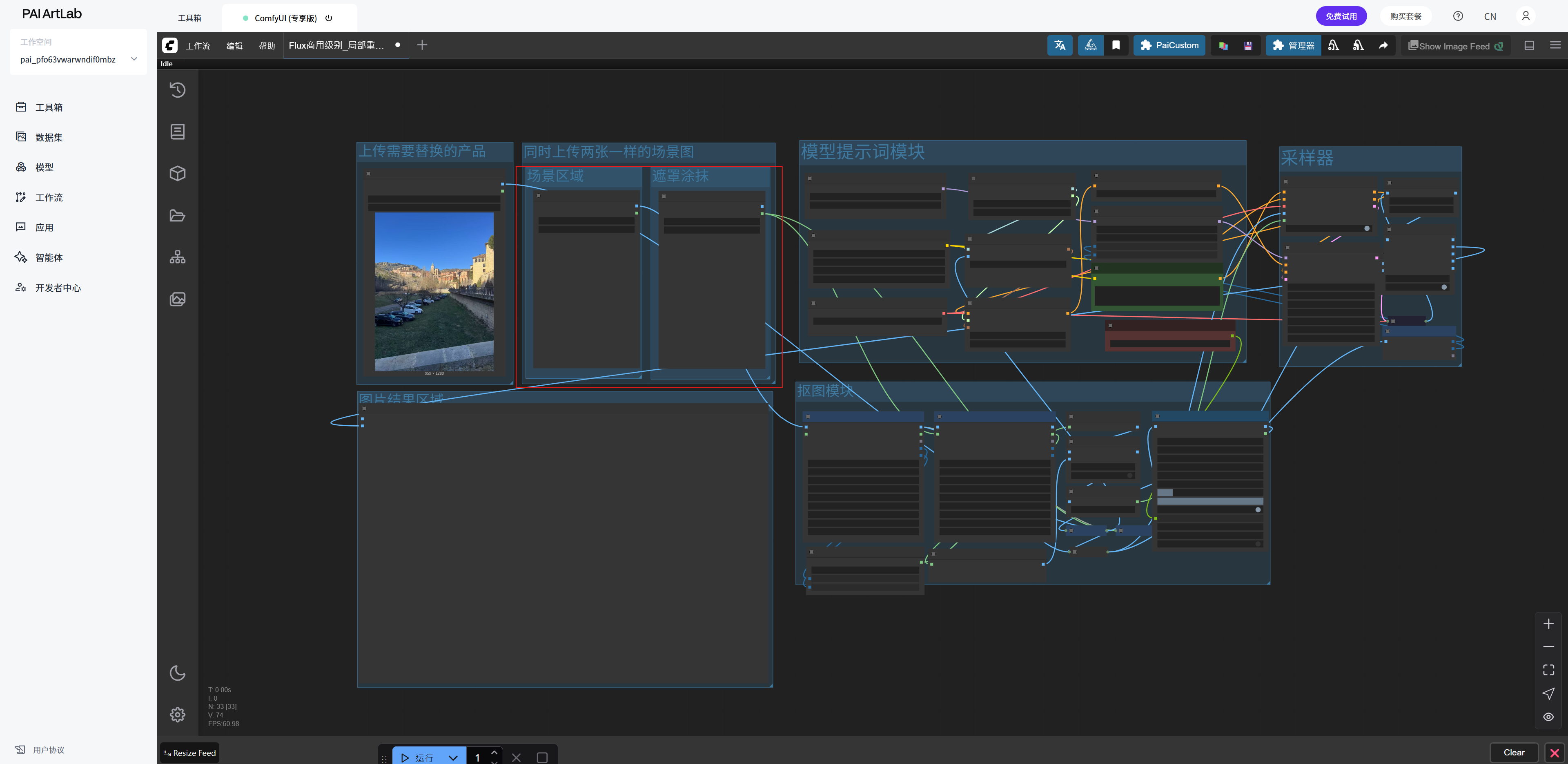Click the fit view icon in canvas controls
The image size is (1568, 764).
coord(1548,670)
